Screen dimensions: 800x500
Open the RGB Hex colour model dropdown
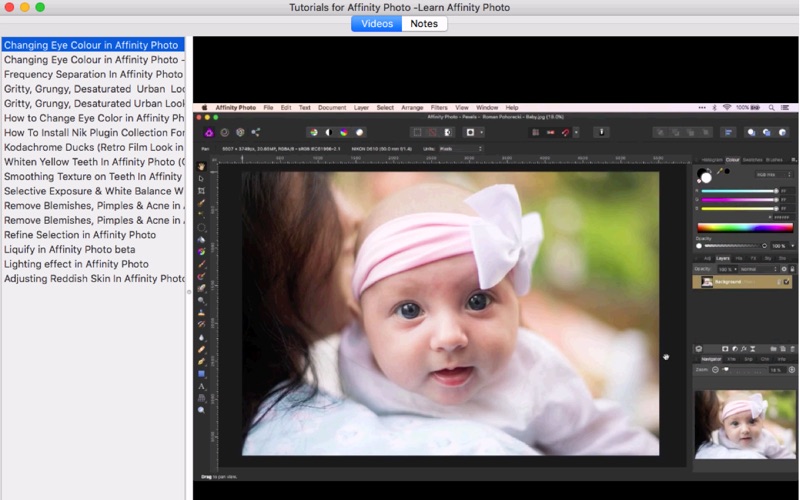[774, 175]
